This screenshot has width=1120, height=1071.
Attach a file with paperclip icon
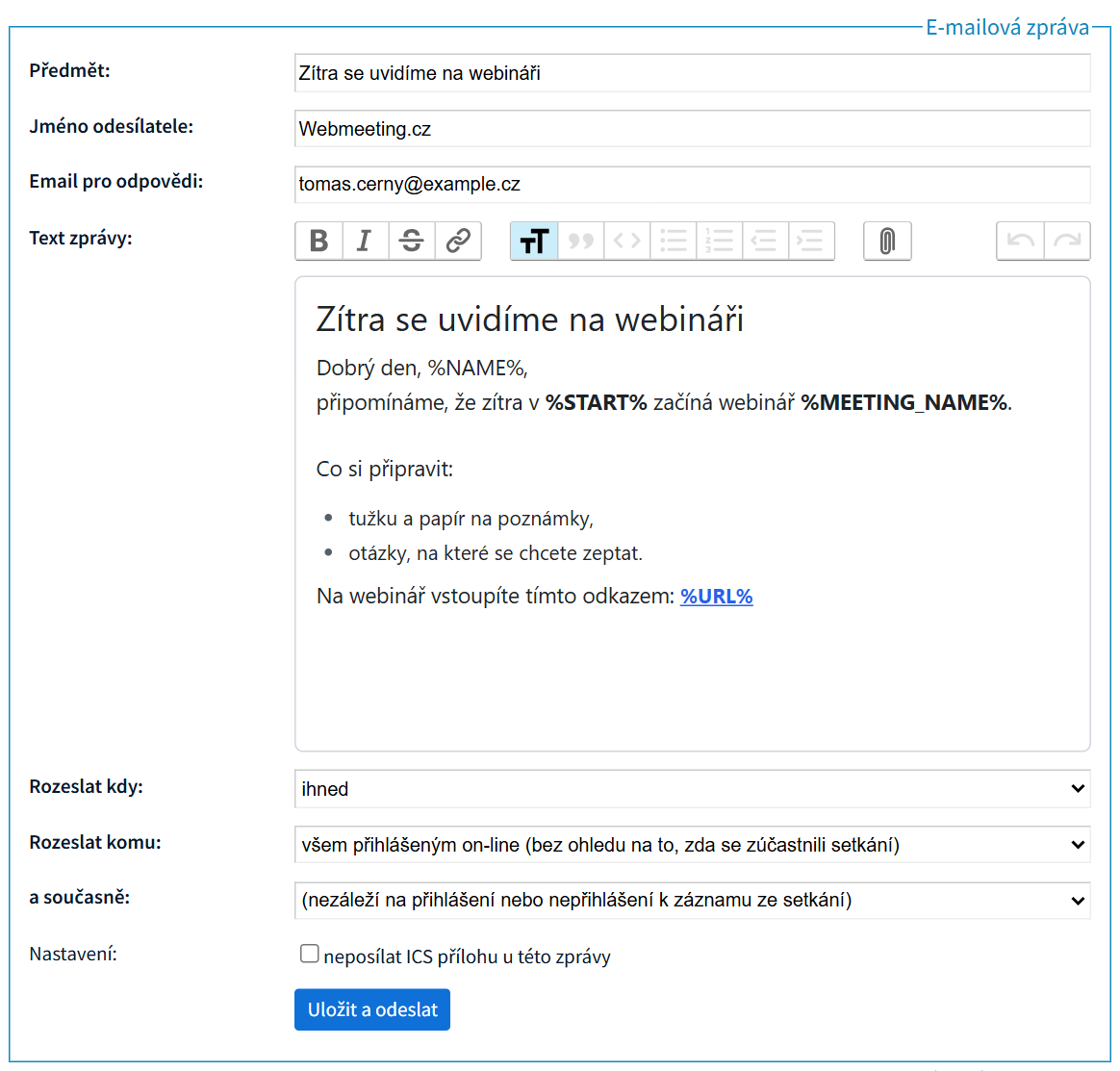point(887,241)
